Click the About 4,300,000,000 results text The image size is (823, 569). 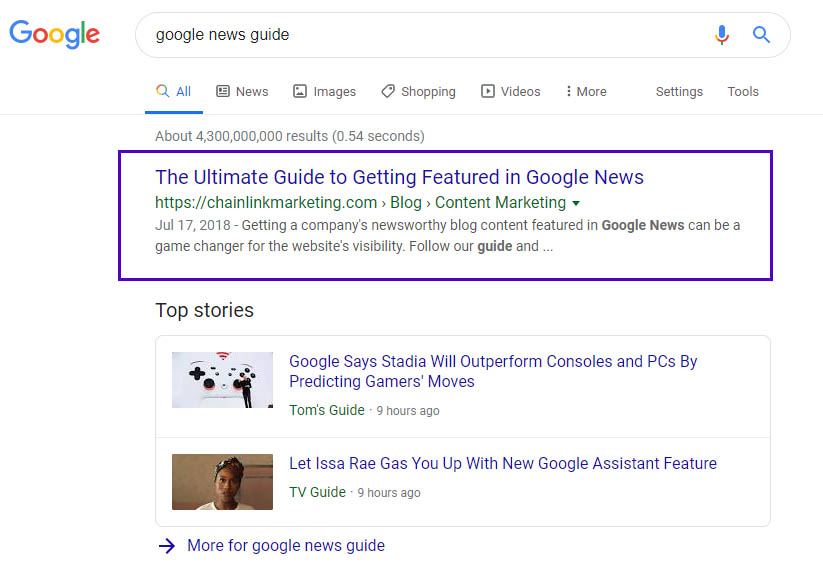coord(290,136)
